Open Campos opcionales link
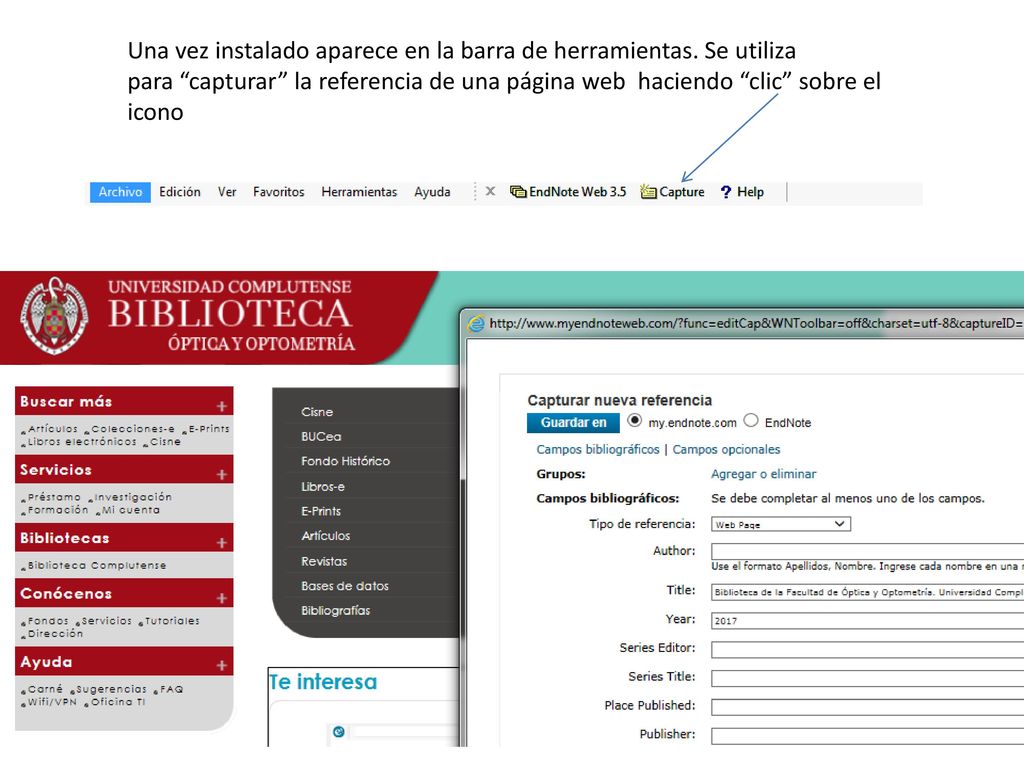 pos(726,449)
